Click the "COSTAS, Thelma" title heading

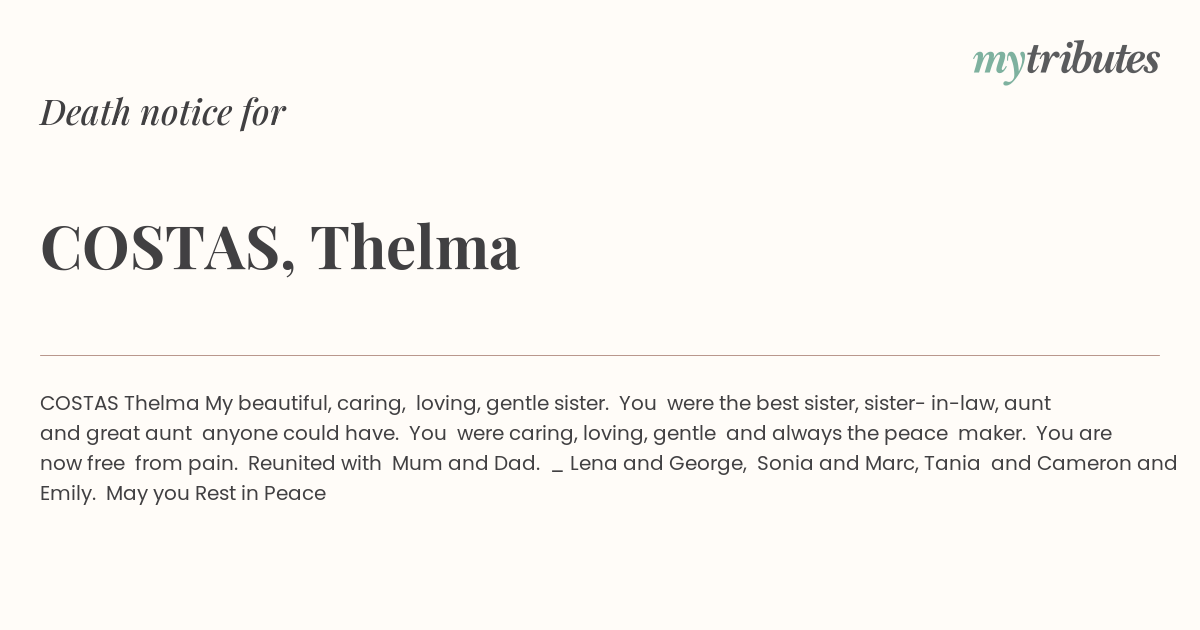(x=280, y=247)
